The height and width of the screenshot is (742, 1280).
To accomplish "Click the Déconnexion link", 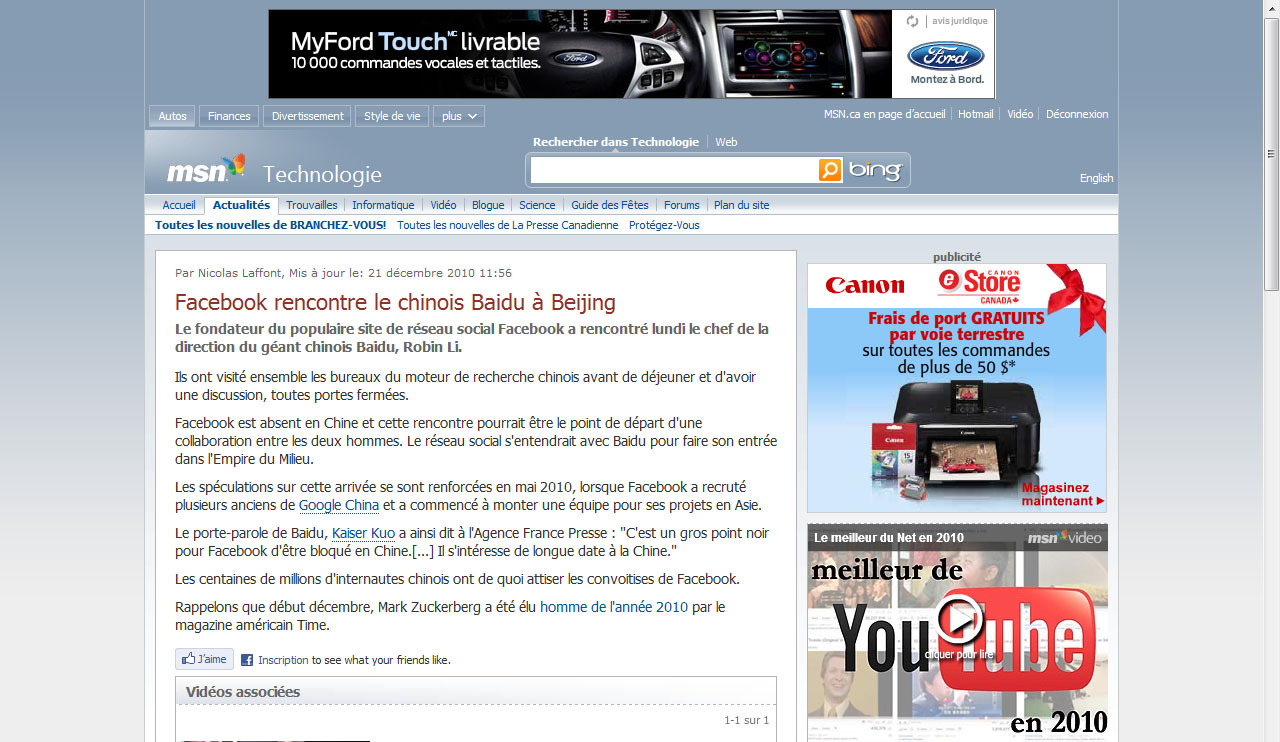I will click(x=1077, y=114).
